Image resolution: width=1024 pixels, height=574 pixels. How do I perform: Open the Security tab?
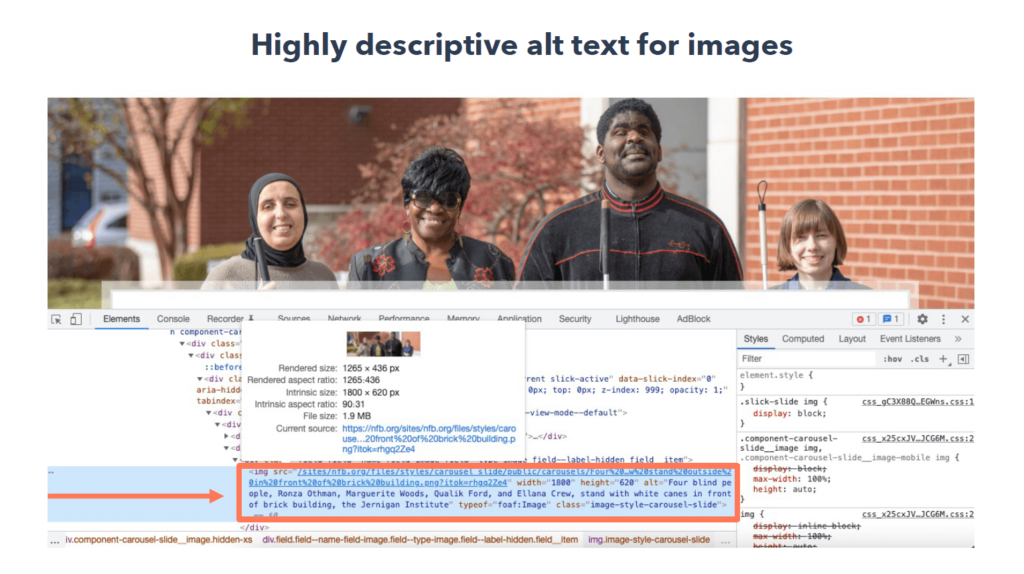575,319
